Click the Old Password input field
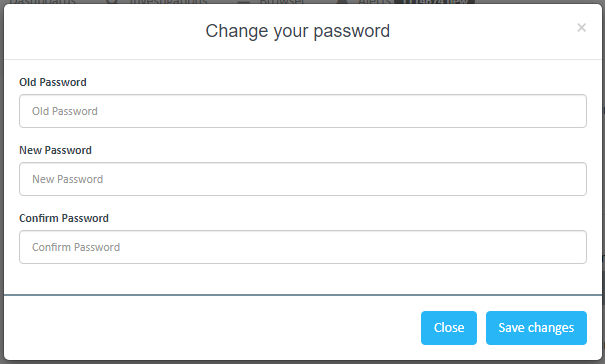Viewport: 605px width, 364px height. point(303,111)
